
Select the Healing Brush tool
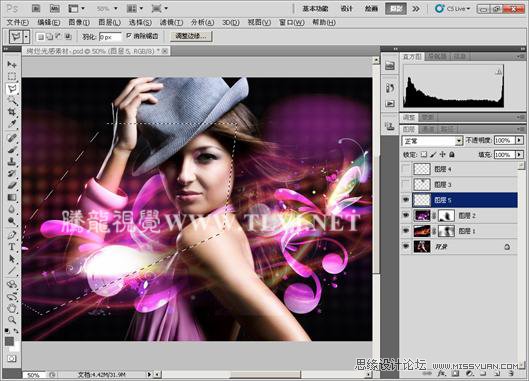click(12, 138)
